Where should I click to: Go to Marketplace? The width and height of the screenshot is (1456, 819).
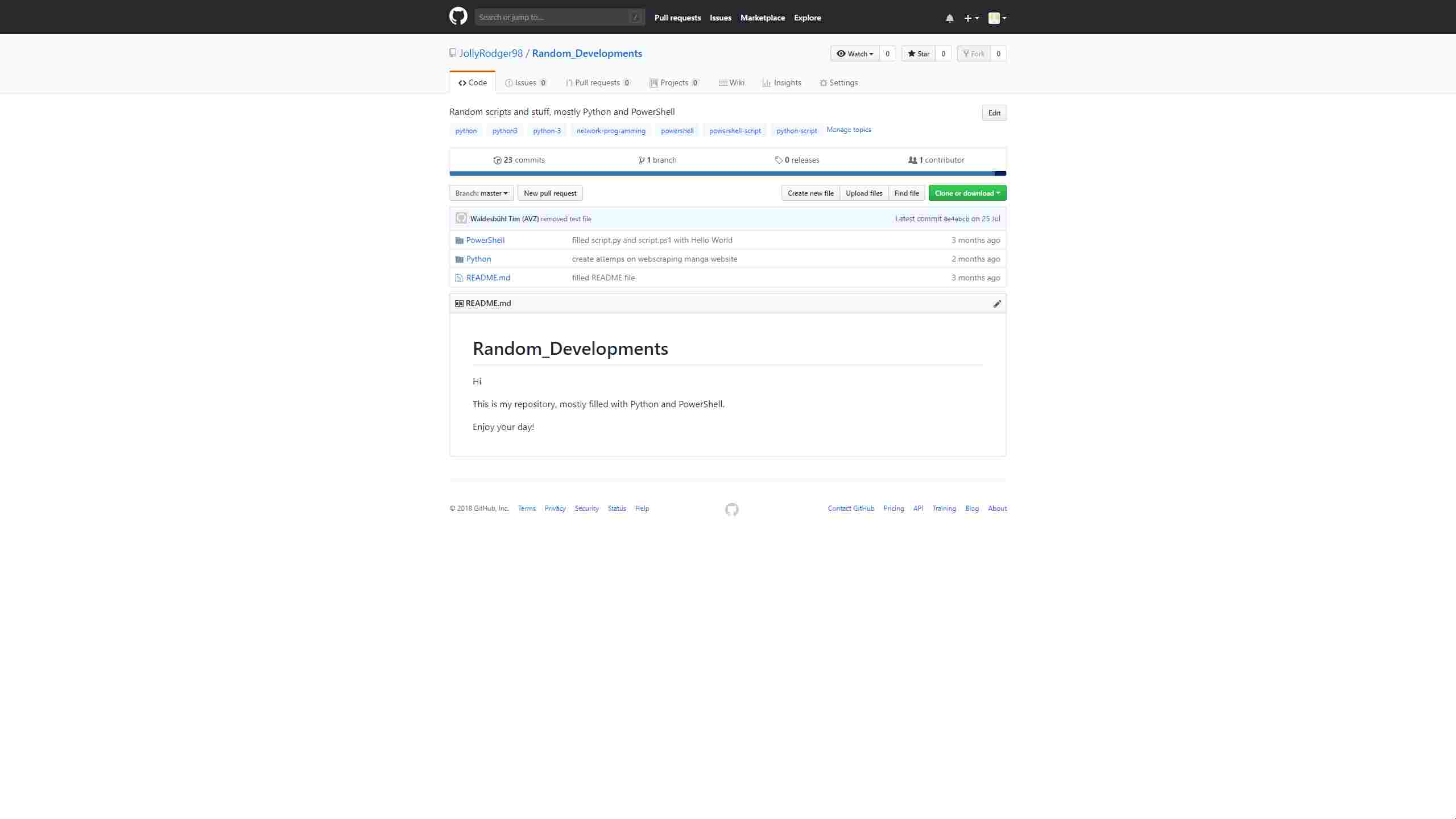point(763,18)
